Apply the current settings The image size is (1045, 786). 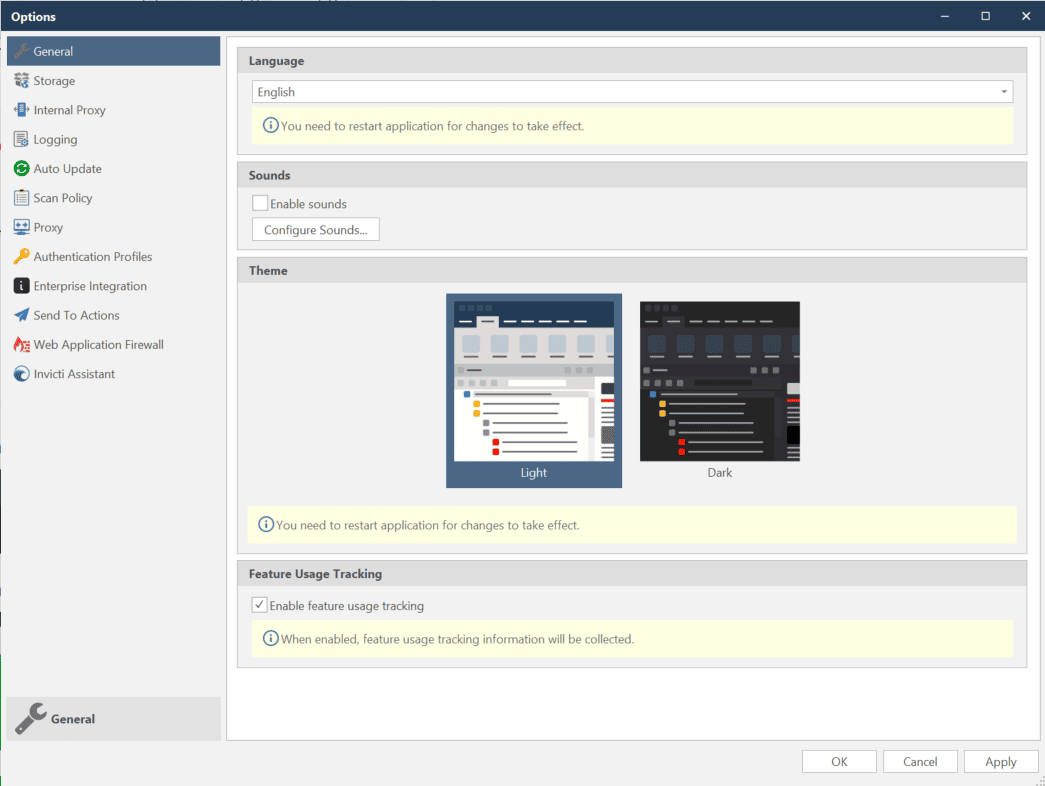1000,761
